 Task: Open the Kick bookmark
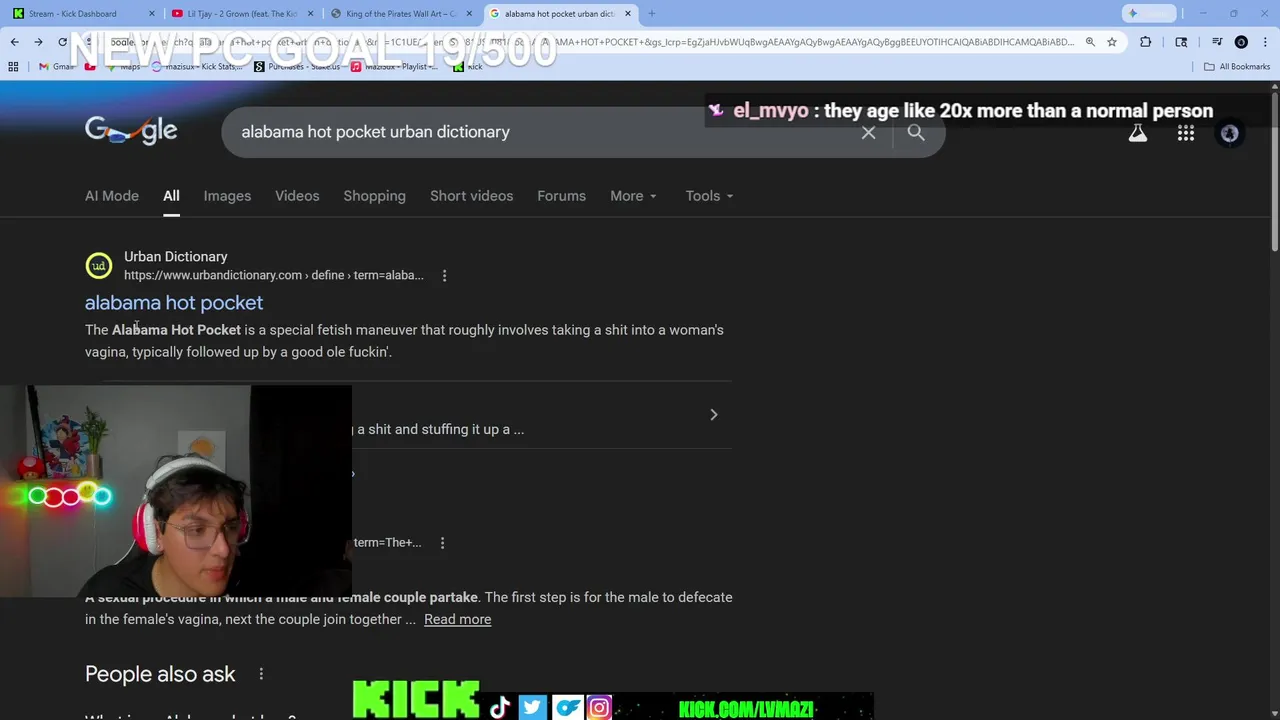(468, 67)
